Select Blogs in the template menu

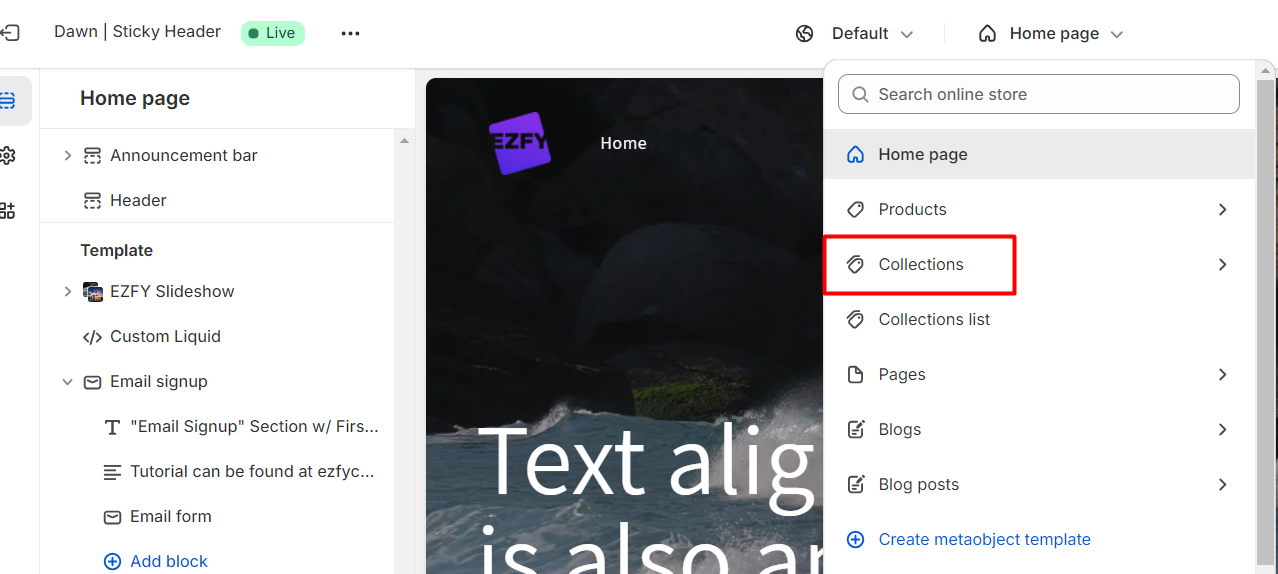pos(1039,429)
